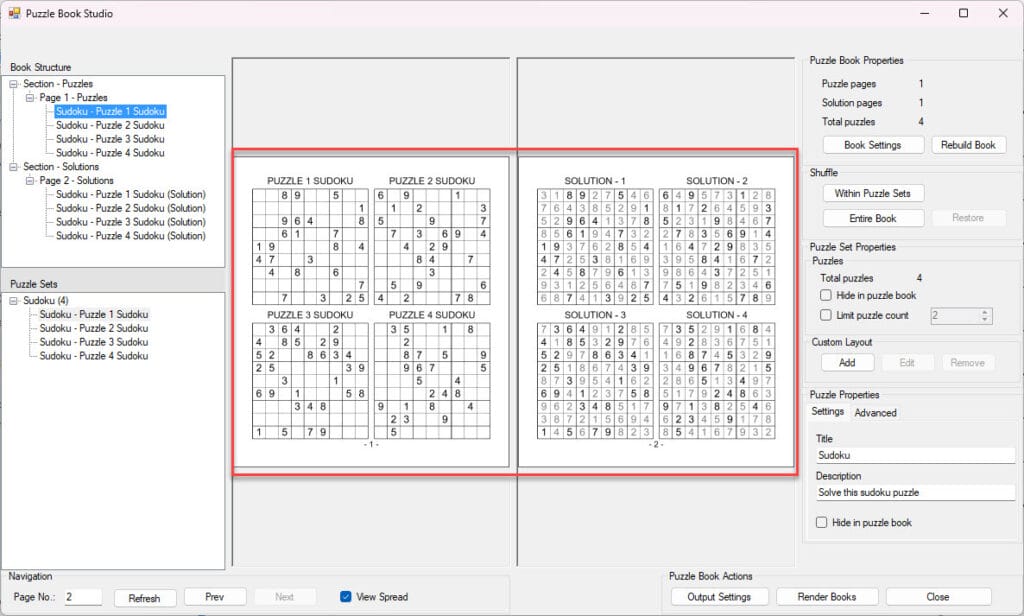This screenshot has width=1024, height=616.
Task: Select the Settings tab
Action: coord(827,412)
